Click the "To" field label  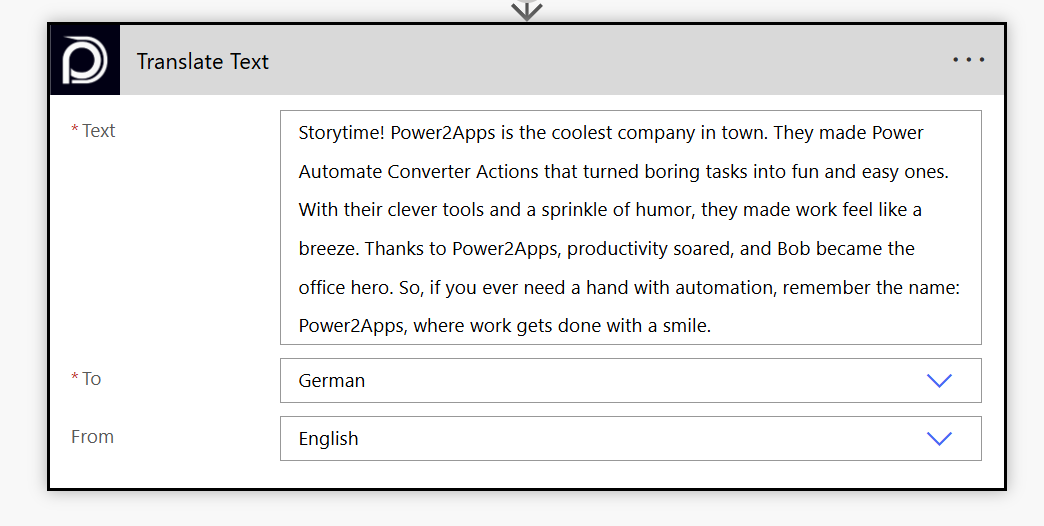click(x=92, y=379)
